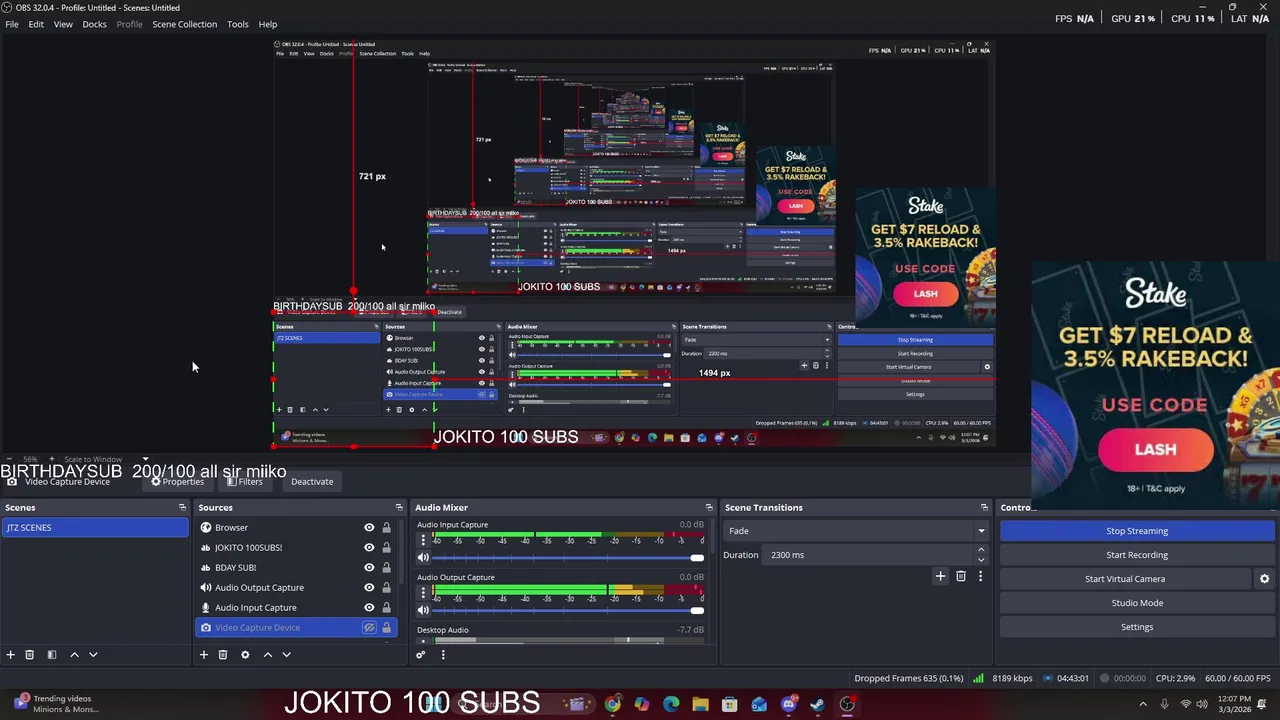The height and width of the screenshot is (720, 1280).
Task: Show the Video Capture Device source
Action: (369, 628)
